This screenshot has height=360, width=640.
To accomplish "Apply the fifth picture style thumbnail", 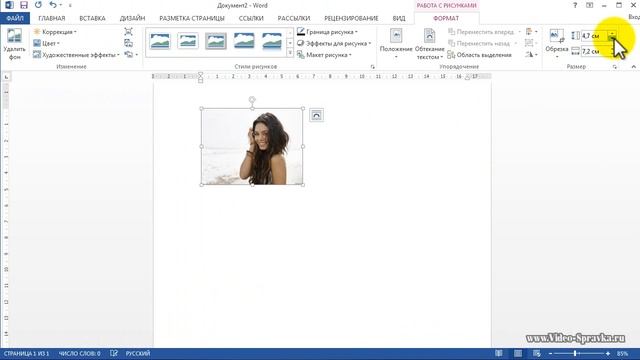I will (x=272, y=41).
